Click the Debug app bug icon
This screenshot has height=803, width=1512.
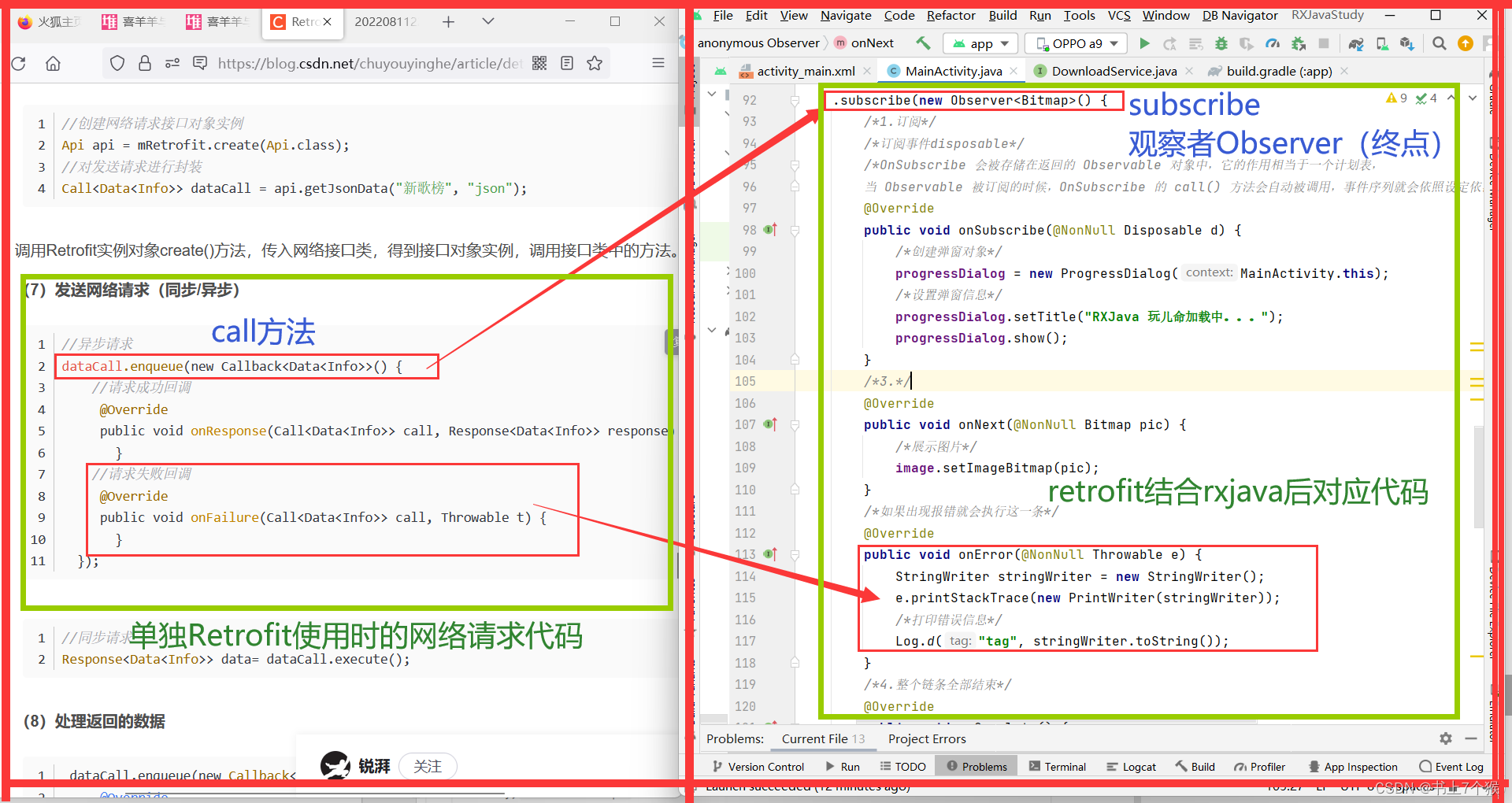[1221, 43]
